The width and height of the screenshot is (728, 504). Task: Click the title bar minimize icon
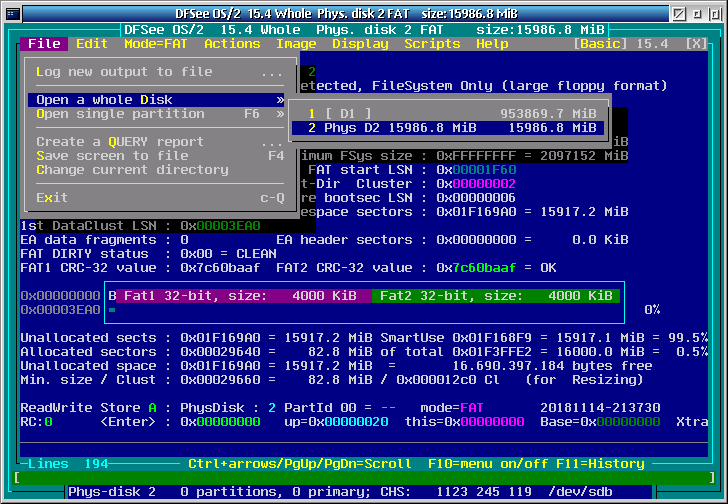[696, 14]
